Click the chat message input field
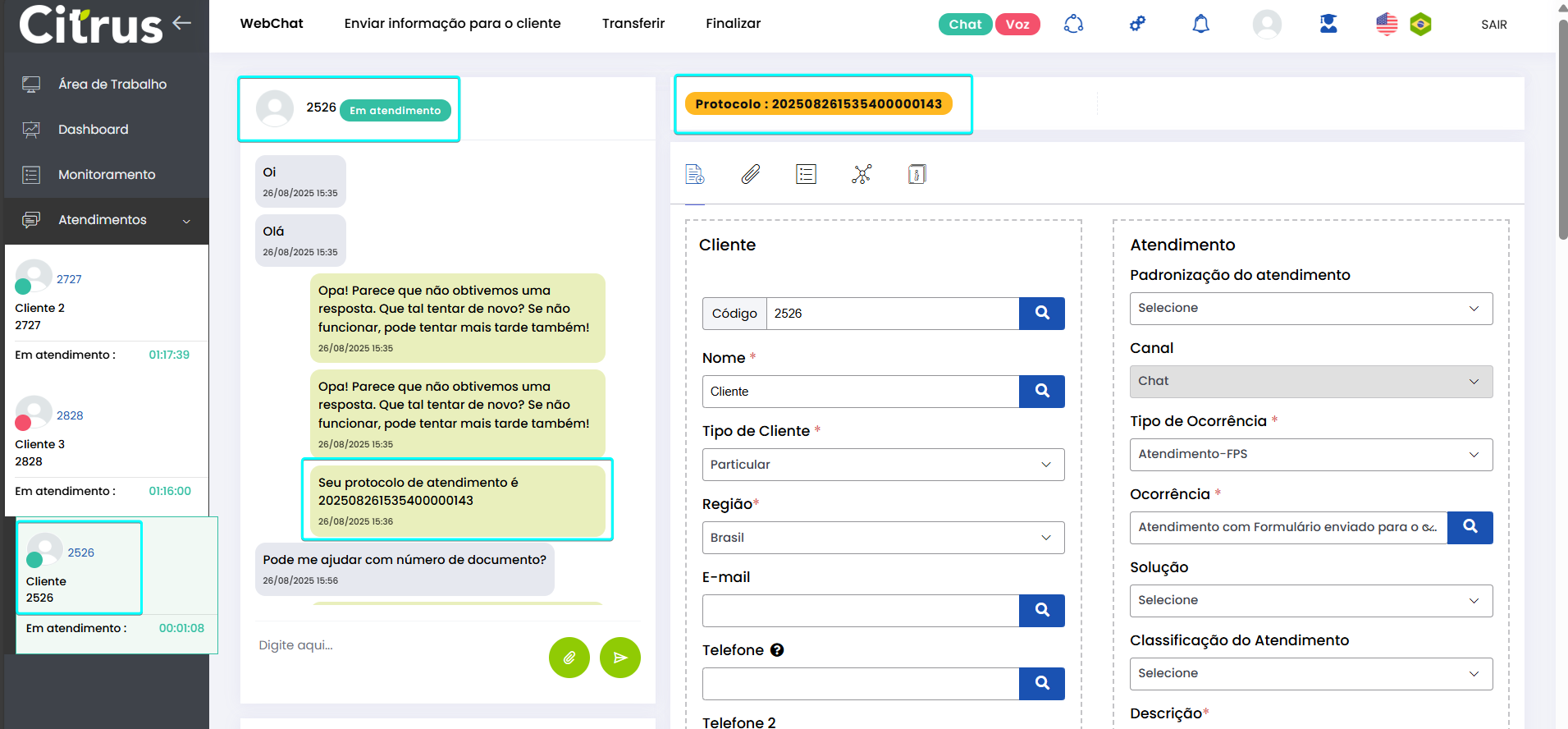This screenshot has height=729, width=1568. 394,645
